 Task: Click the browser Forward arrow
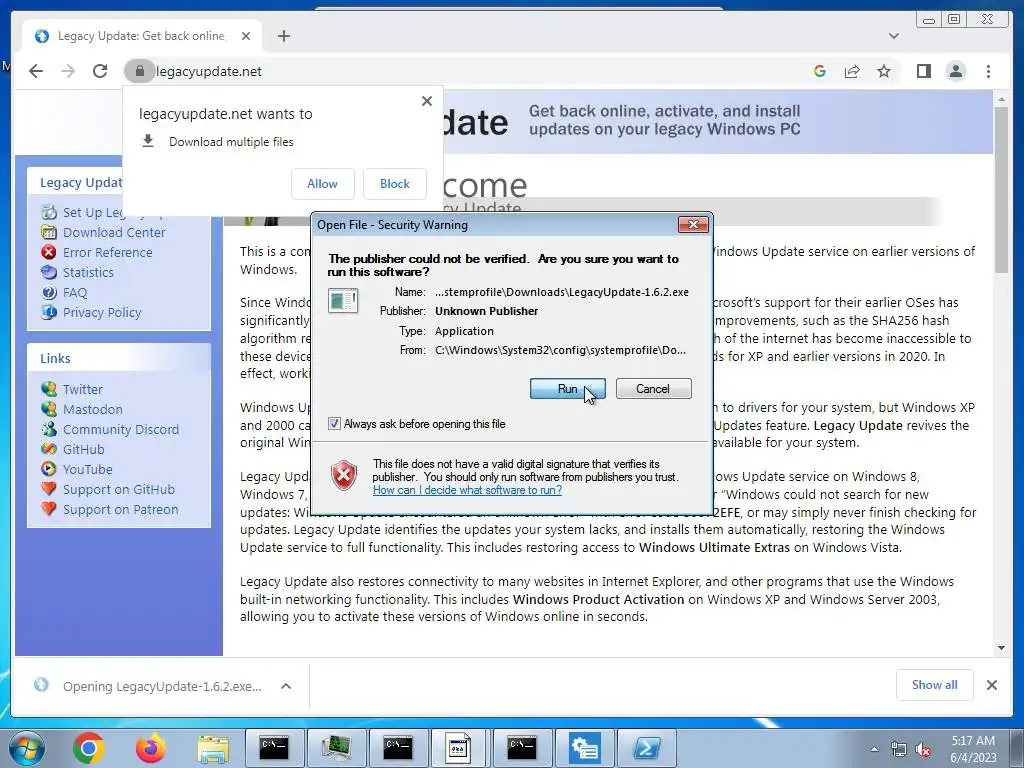68,71
